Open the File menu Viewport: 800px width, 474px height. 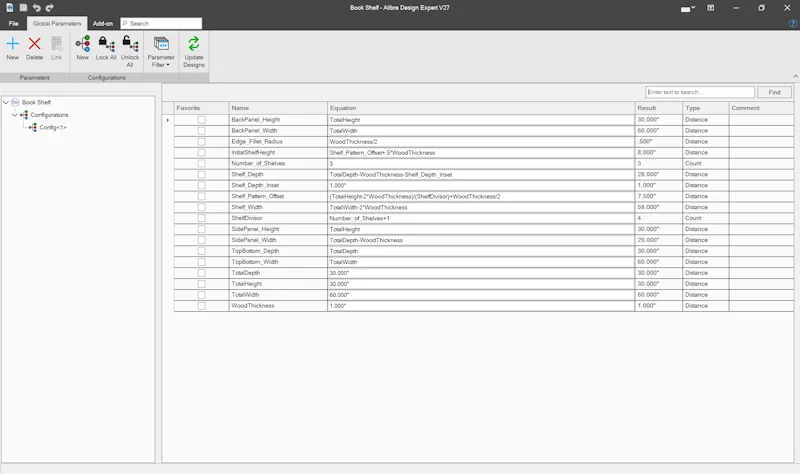[x=14, y=23]
